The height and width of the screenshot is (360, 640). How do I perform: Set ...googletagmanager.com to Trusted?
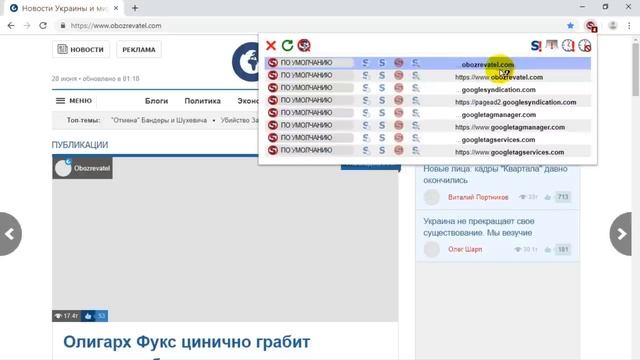point(382,113)
